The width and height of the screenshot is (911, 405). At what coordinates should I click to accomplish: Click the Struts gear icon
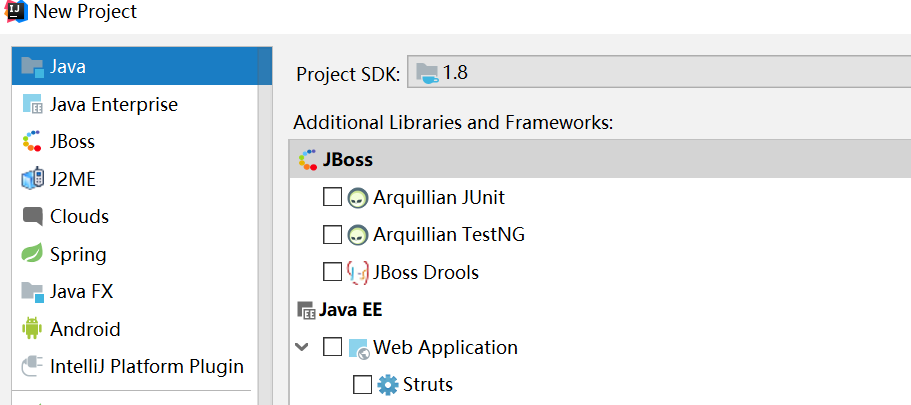pyautogui.click(x=388, y=385)
